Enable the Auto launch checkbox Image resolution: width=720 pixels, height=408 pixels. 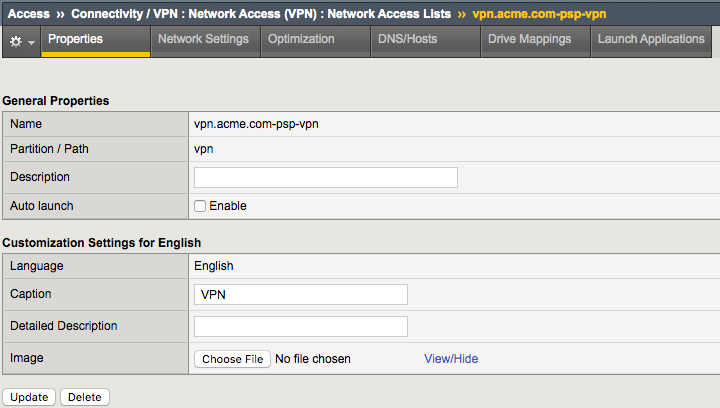tap(200, 206)
